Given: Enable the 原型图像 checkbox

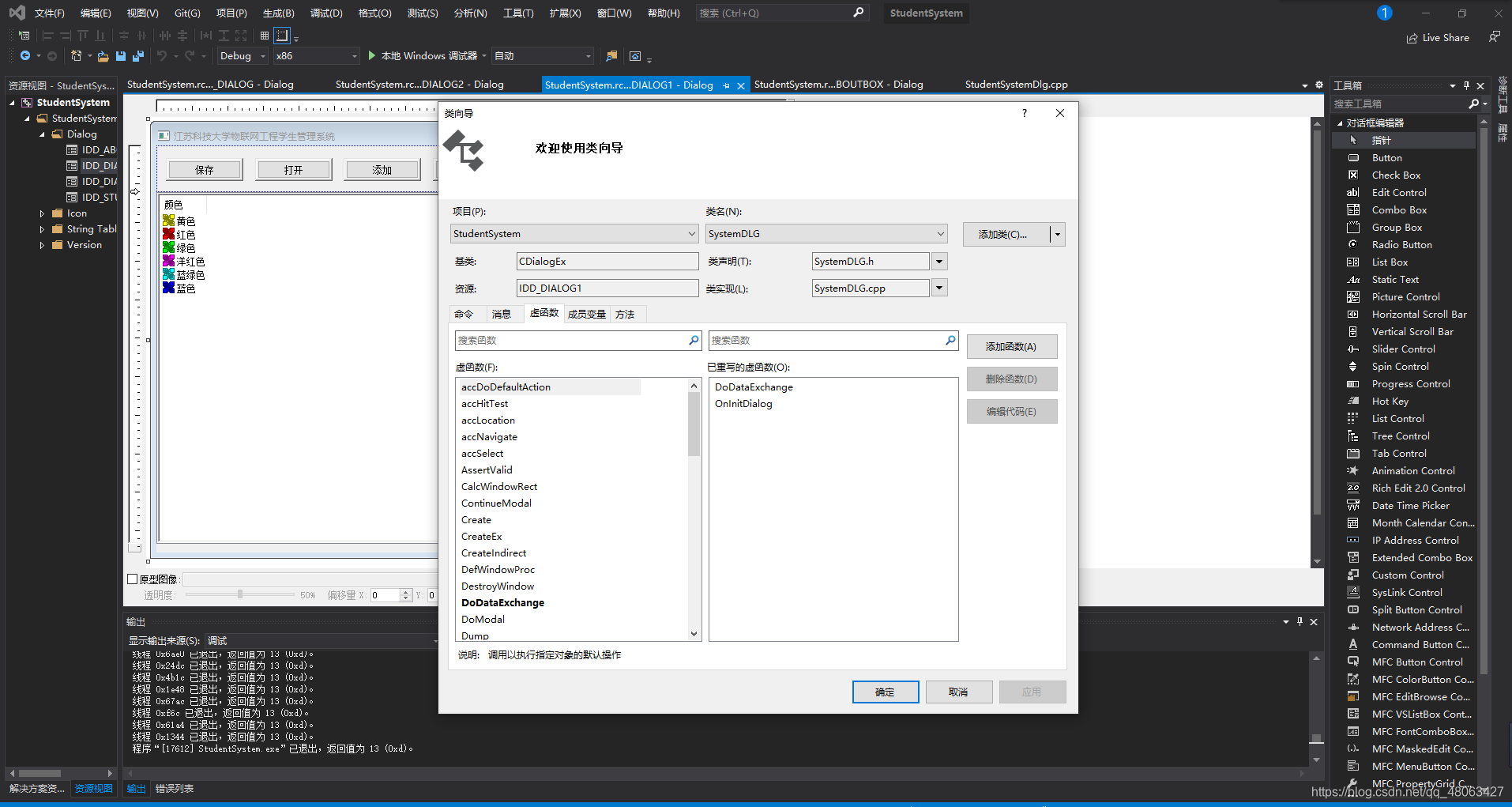Looking at the screenshot, I should 133,579.
